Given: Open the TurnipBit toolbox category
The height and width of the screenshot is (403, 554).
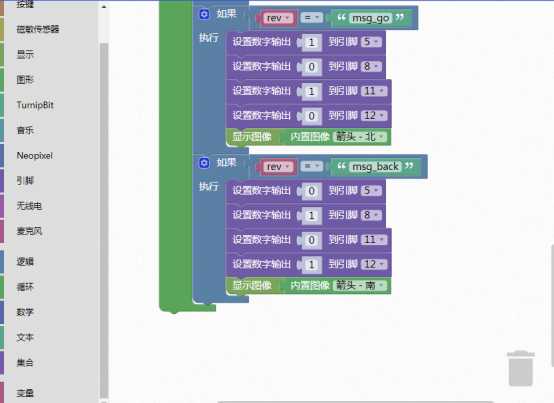Looking at the screenshot, I should (35, 105).
